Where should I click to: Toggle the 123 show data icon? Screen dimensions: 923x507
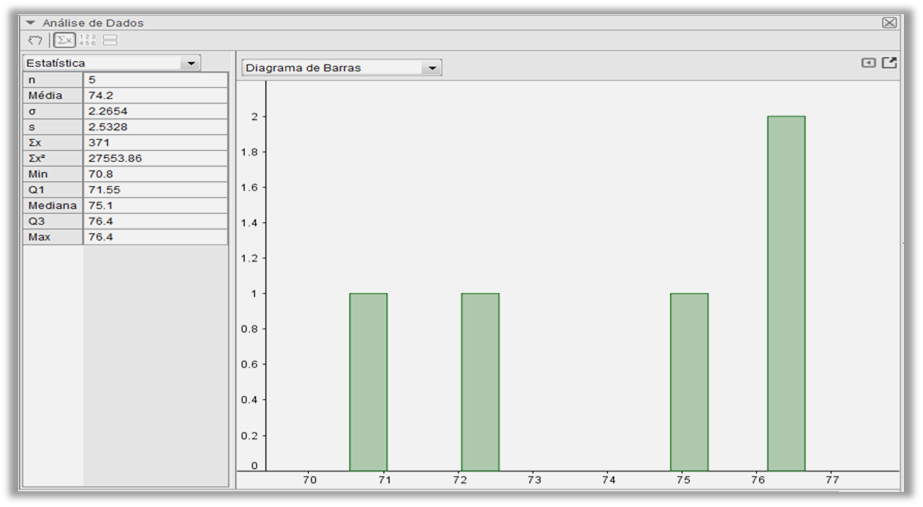(87, 40)
